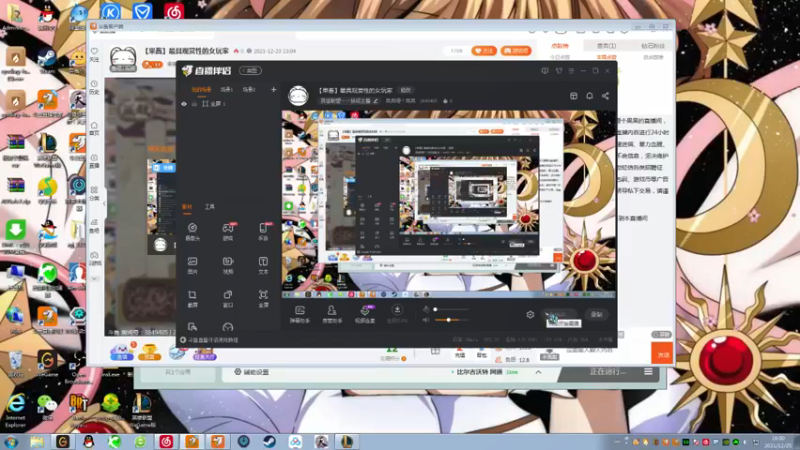Open streaming settings gear icon
The height and width of the screenshot is (450, 800).
tap(530, 315)
